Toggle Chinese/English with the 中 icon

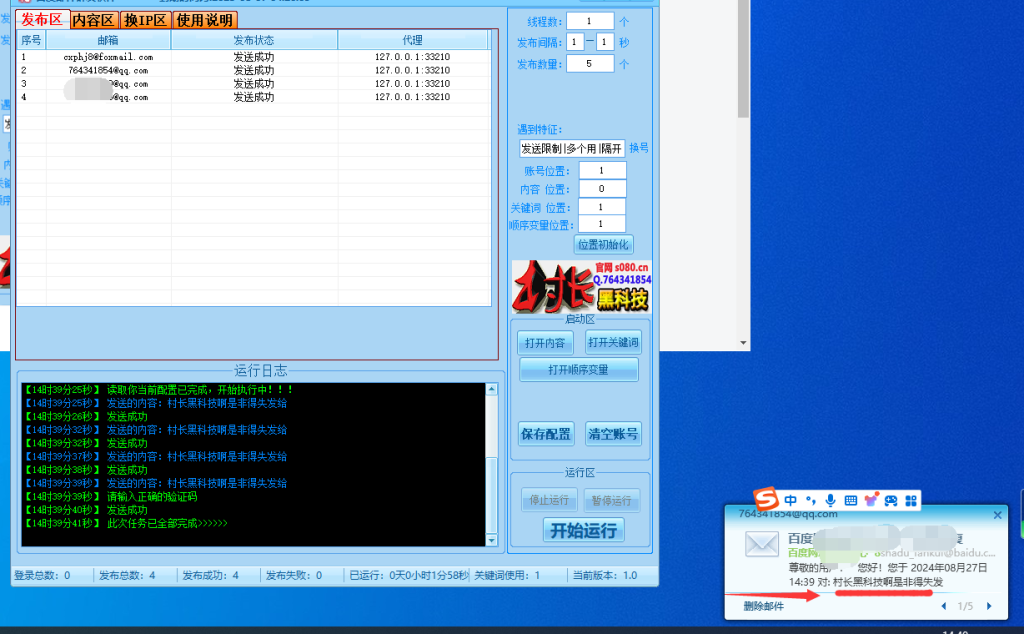790,500
